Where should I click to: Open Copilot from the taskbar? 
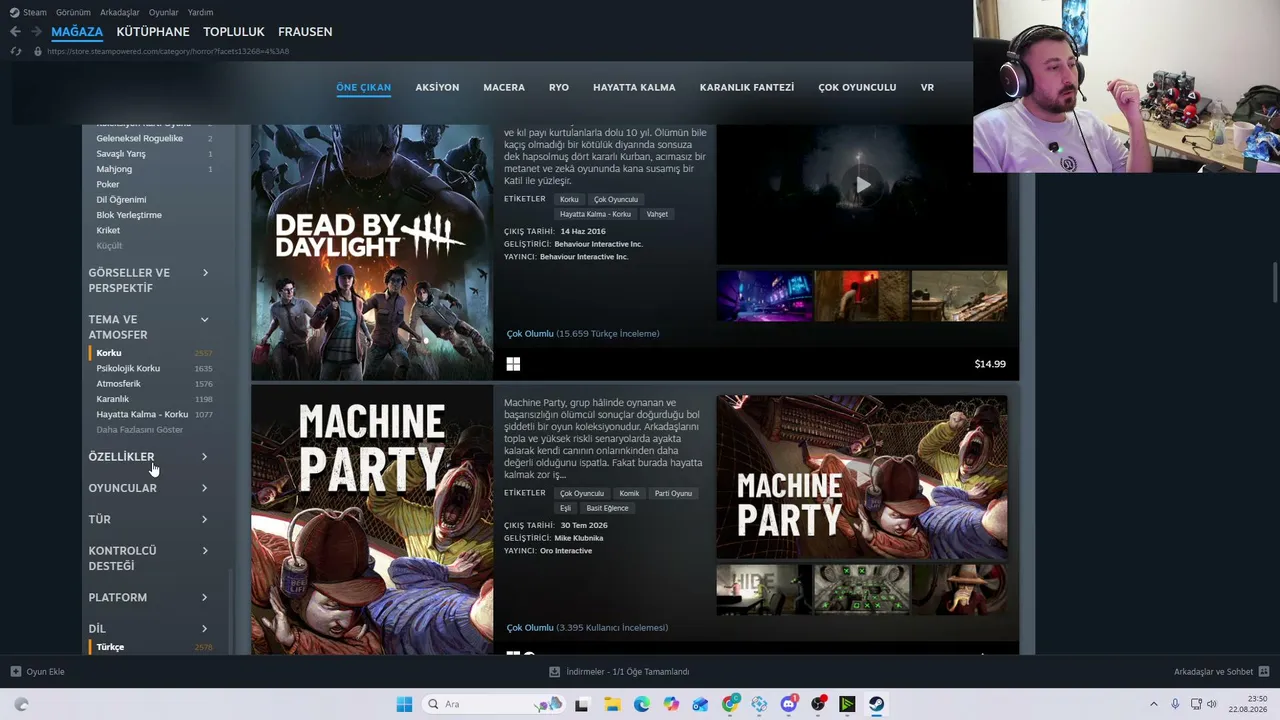click(671, 704)
